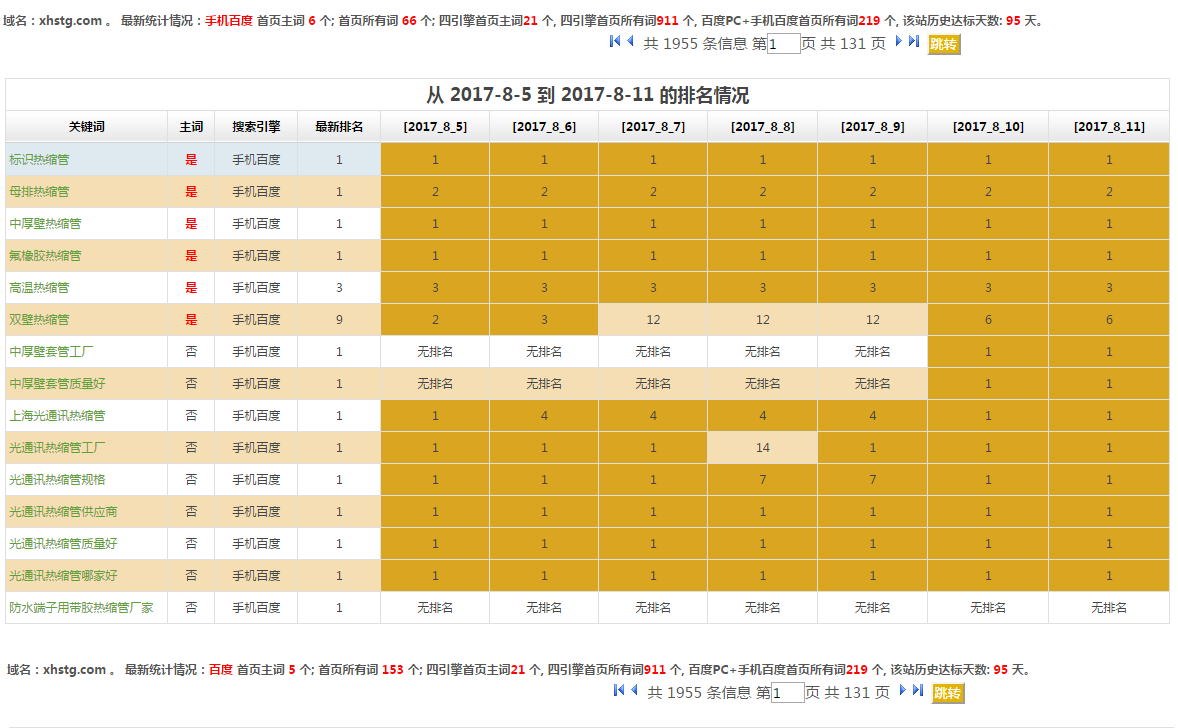This screenshot has width=1178, height=728.
Task: Open the 标识热缩管 keyword link
Action: tap(39, 160)
